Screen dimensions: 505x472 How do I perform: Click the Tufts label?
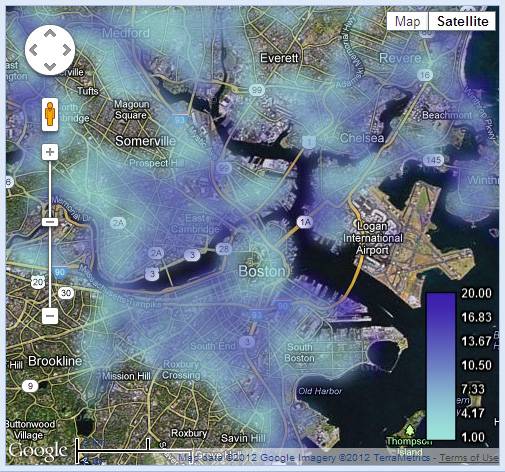coord(88,91)
